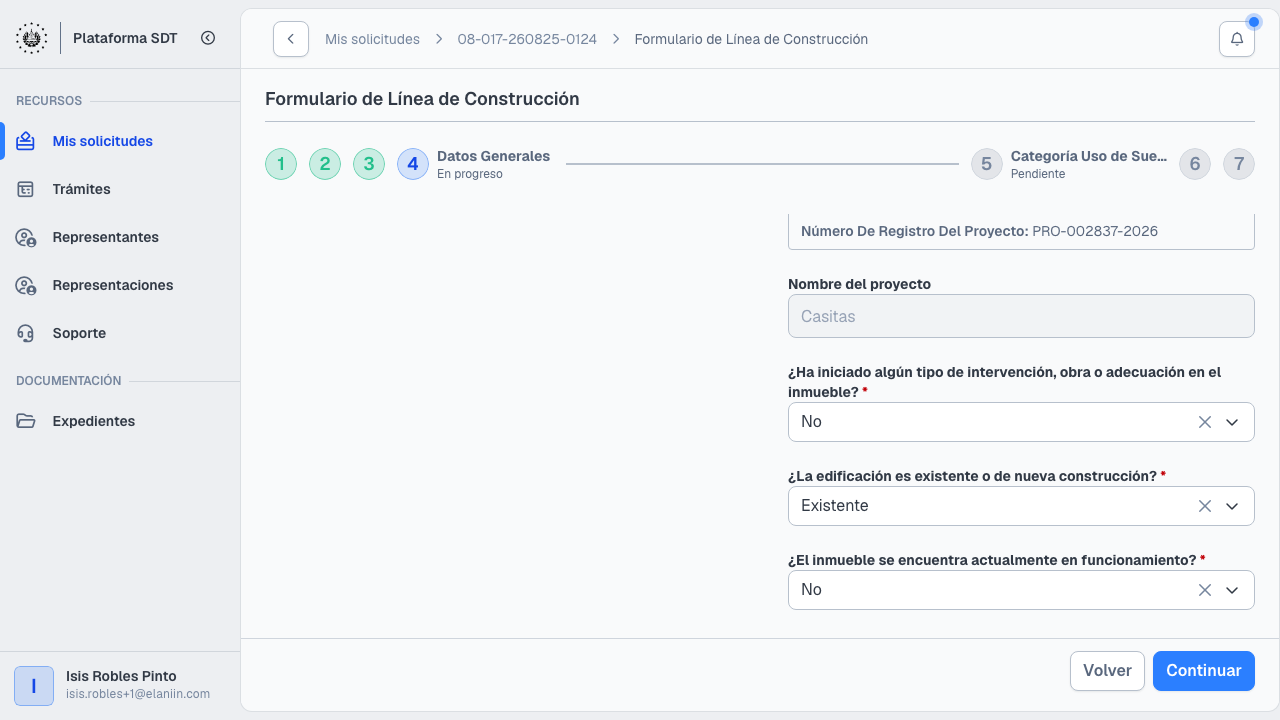Open Soporte in sidebar
Screen dimensions: 1280x720
point(120,333)
